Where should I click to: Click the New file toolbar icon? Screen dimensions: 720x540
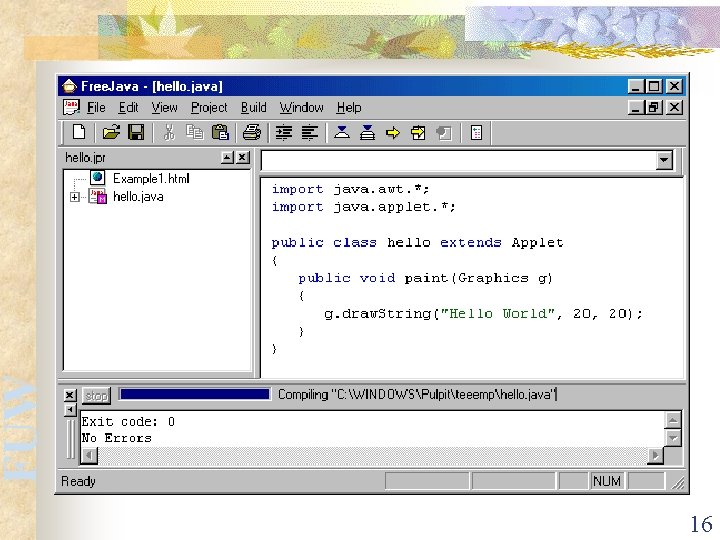tap(79, 133)
